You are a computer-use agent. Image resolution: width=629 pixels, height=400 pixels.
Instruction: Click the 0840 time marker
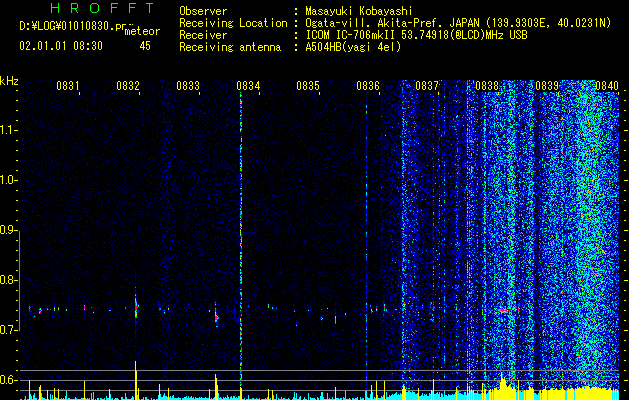pyautogui.click(x=607, y=85)
